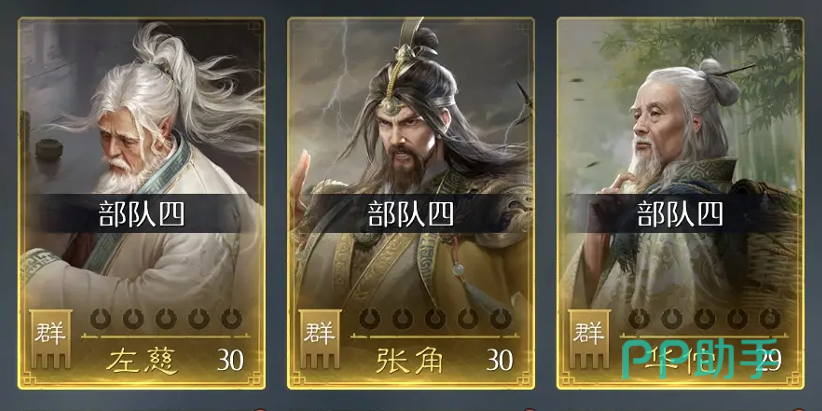Viewport: 822px width, 411px height.
Task: Select the last star slot on 张角's card
Action: [x=501, y=318]
